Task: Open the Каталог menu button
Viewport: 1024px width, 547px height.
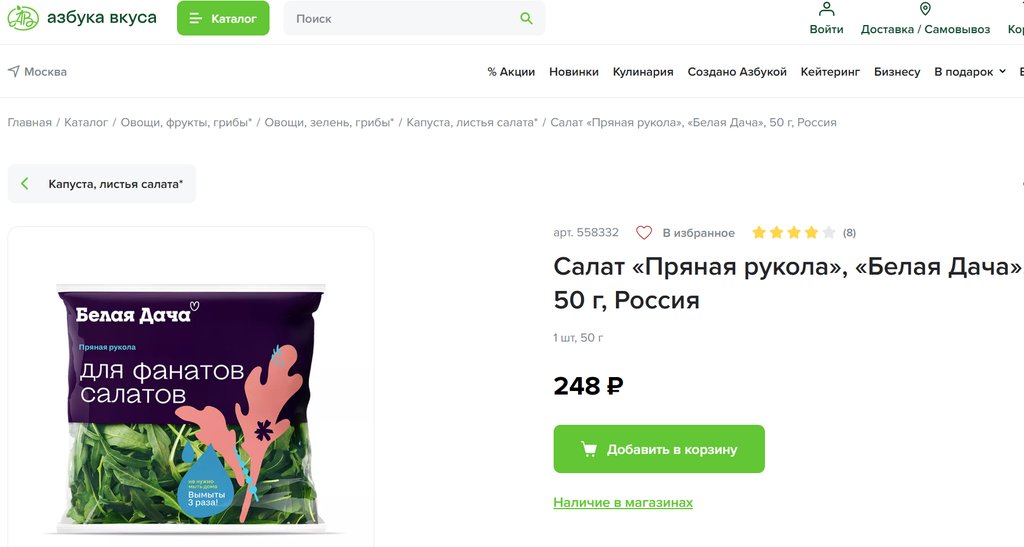Action: (x=223, y=18)
